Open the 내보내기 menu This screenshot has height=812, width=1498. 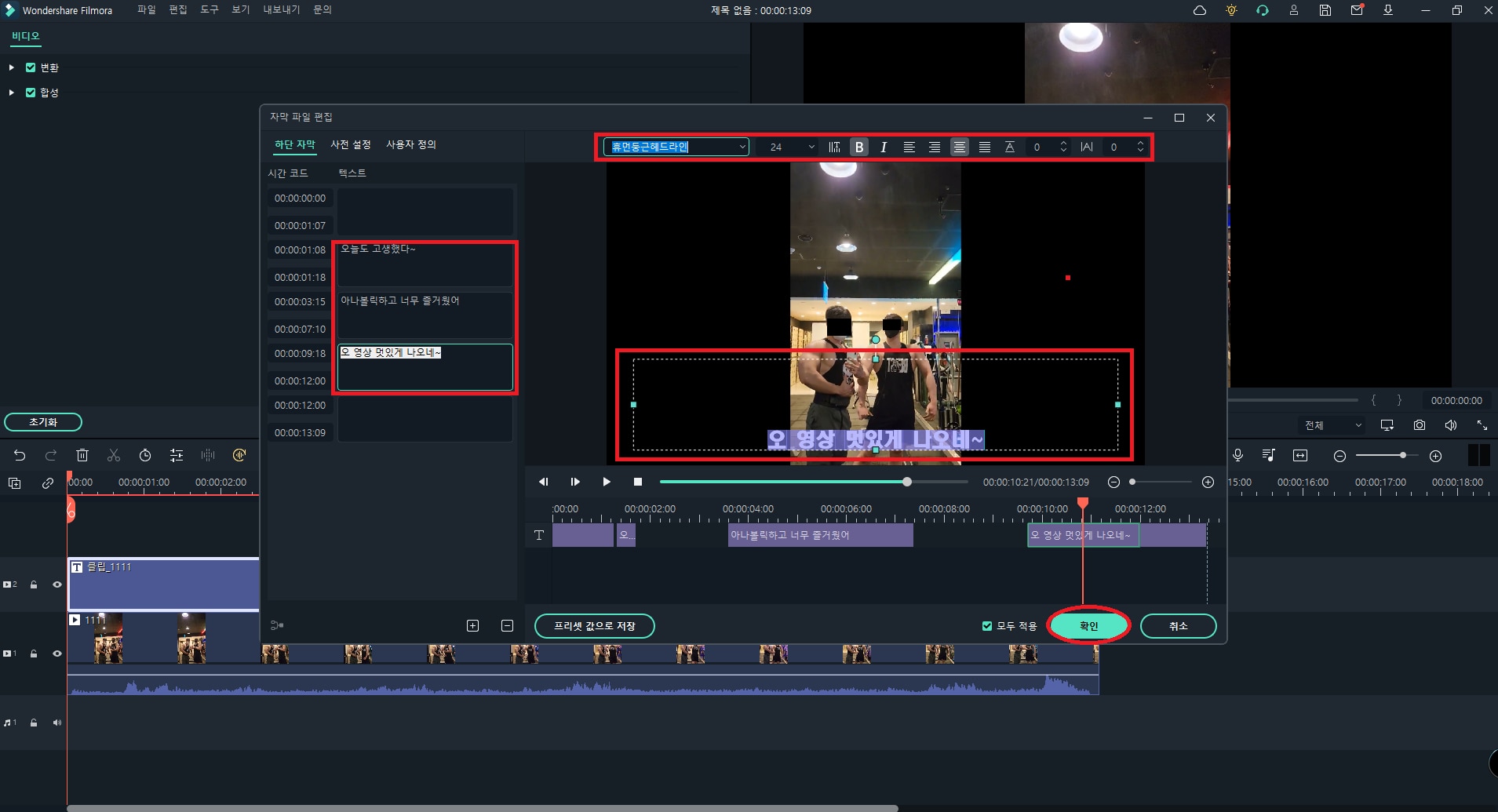[281, 9]
